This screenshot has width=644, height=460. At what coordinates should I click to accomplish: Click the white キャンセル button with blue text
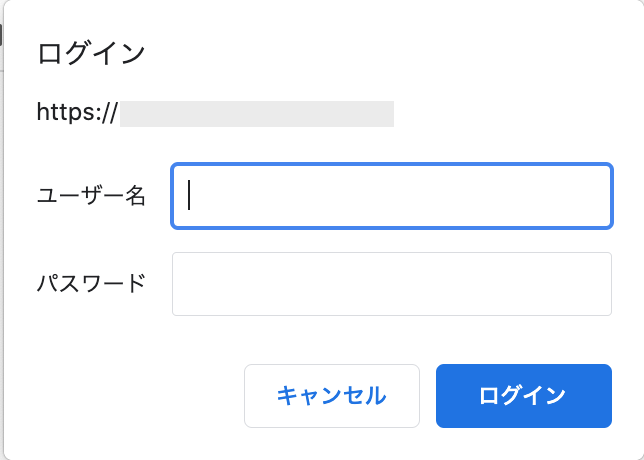pyautogui.click(x=331, y=396)
